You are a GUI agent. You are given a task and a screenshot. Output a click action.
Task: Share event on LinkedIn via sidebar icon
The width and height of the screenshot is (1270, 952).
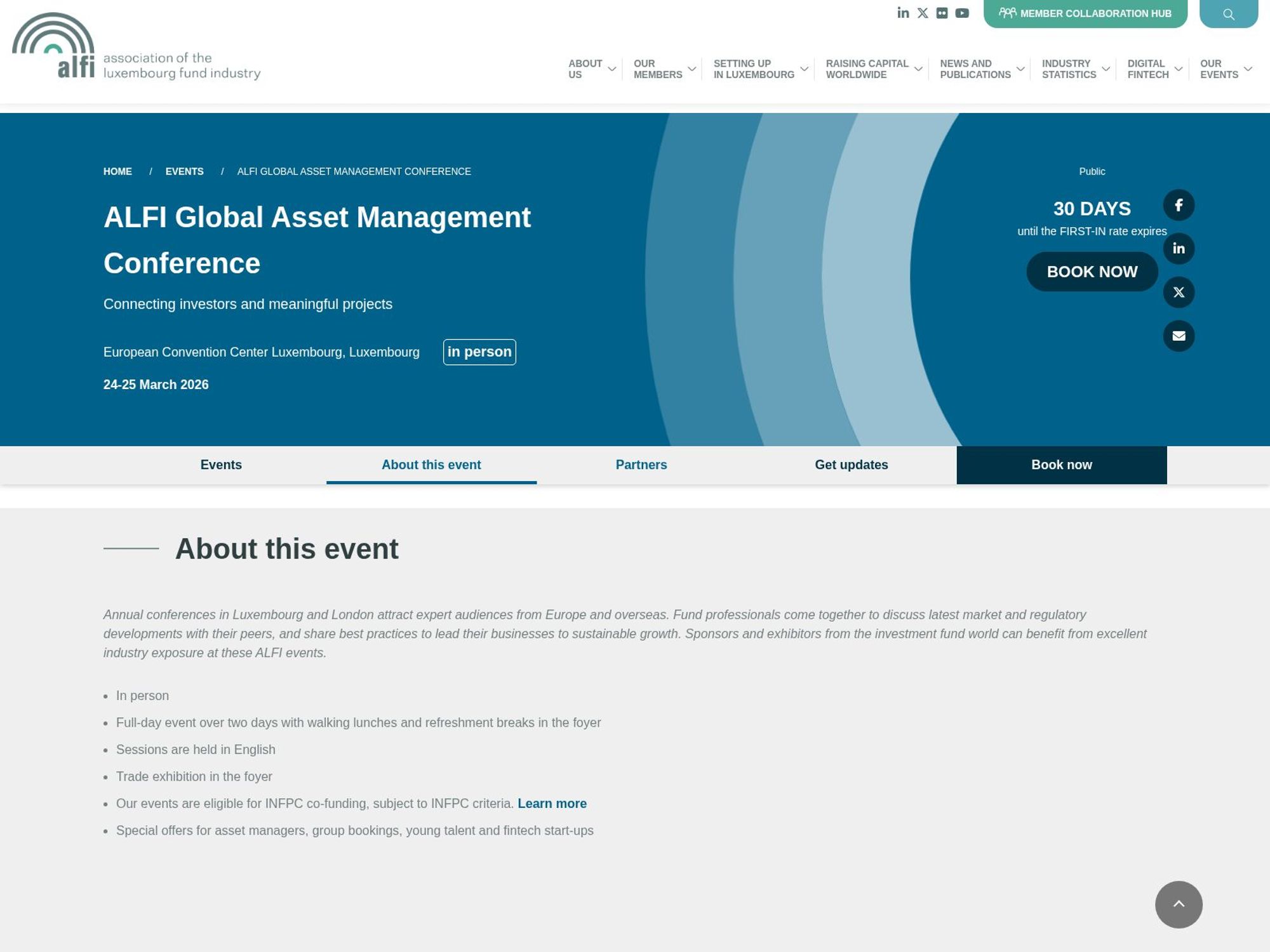pyautogui.click(x=1179, y=249)
